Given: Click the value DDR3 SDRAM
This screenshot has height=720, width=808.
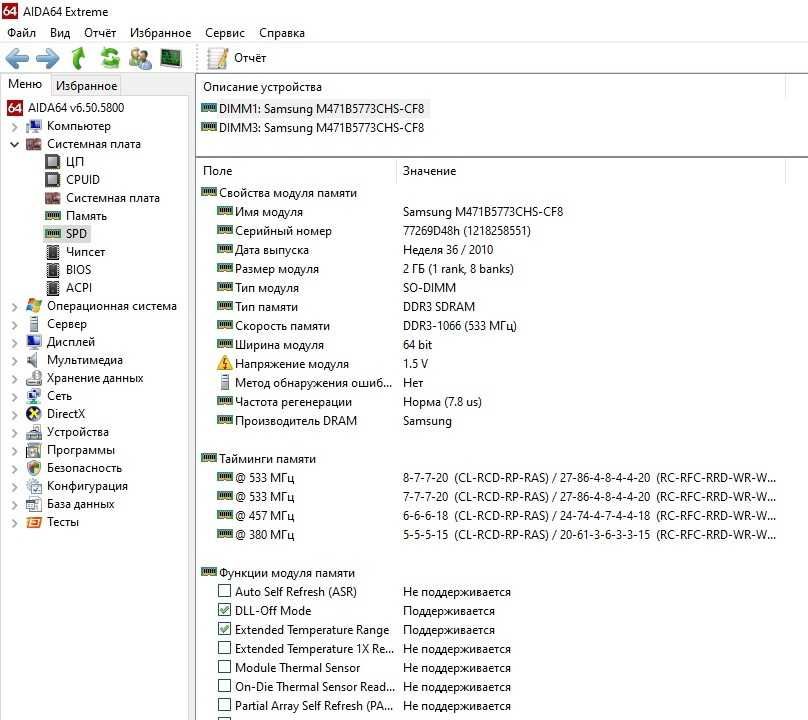Looking at the screenshot, I should pyautogui.click(x=439, y=307).
